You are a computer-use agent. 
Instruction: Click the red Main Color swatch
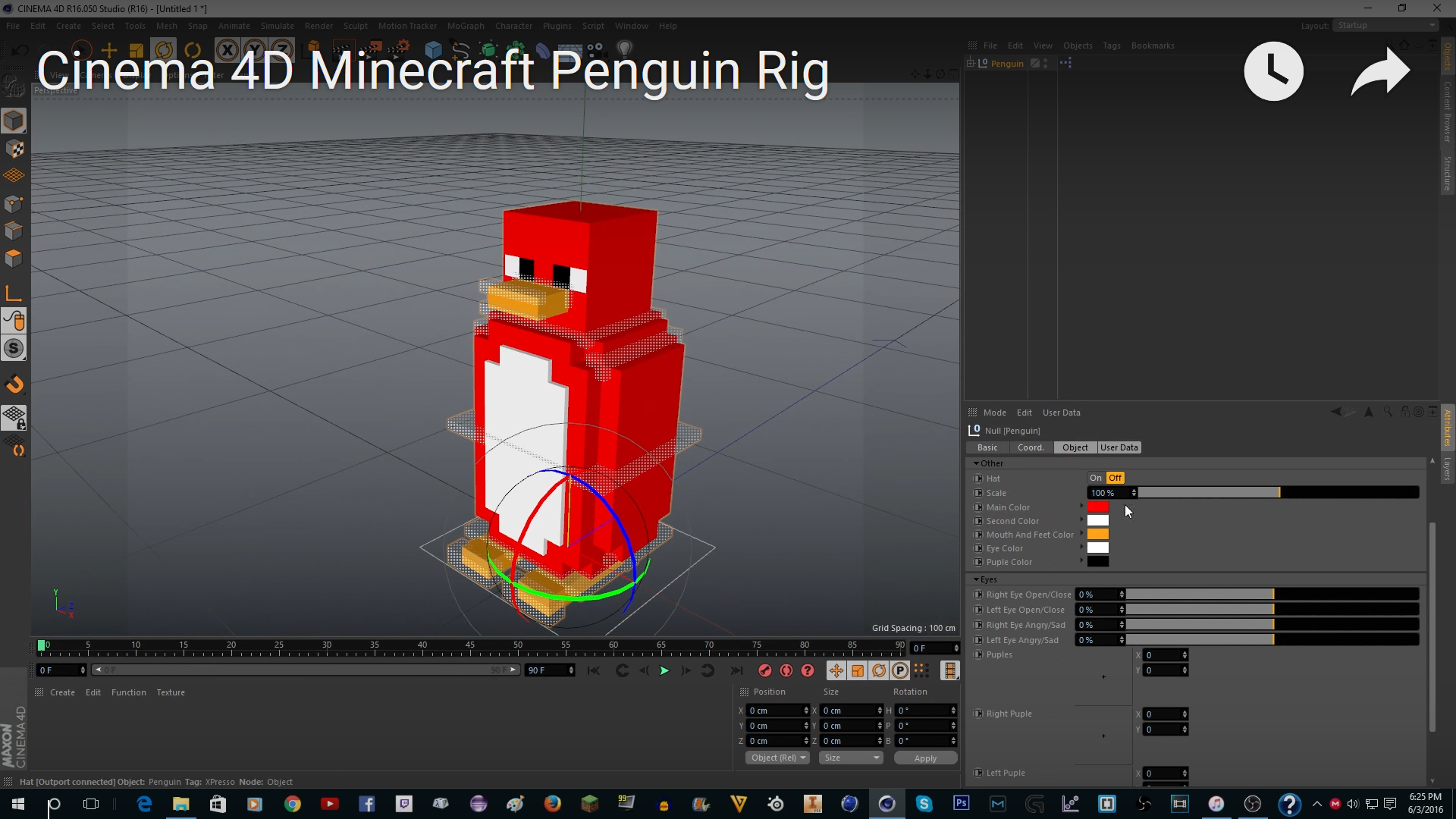click(x=1098, y=507)
